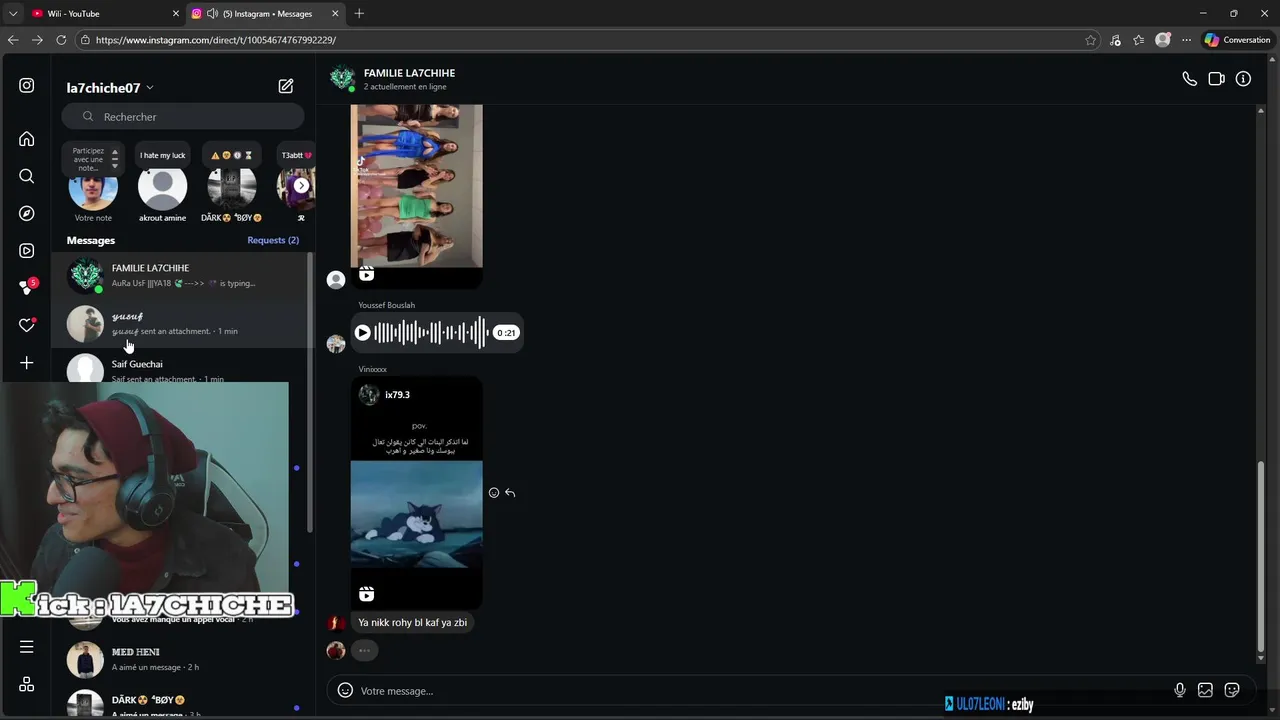Go back with browser back arrow

point(13,40)
